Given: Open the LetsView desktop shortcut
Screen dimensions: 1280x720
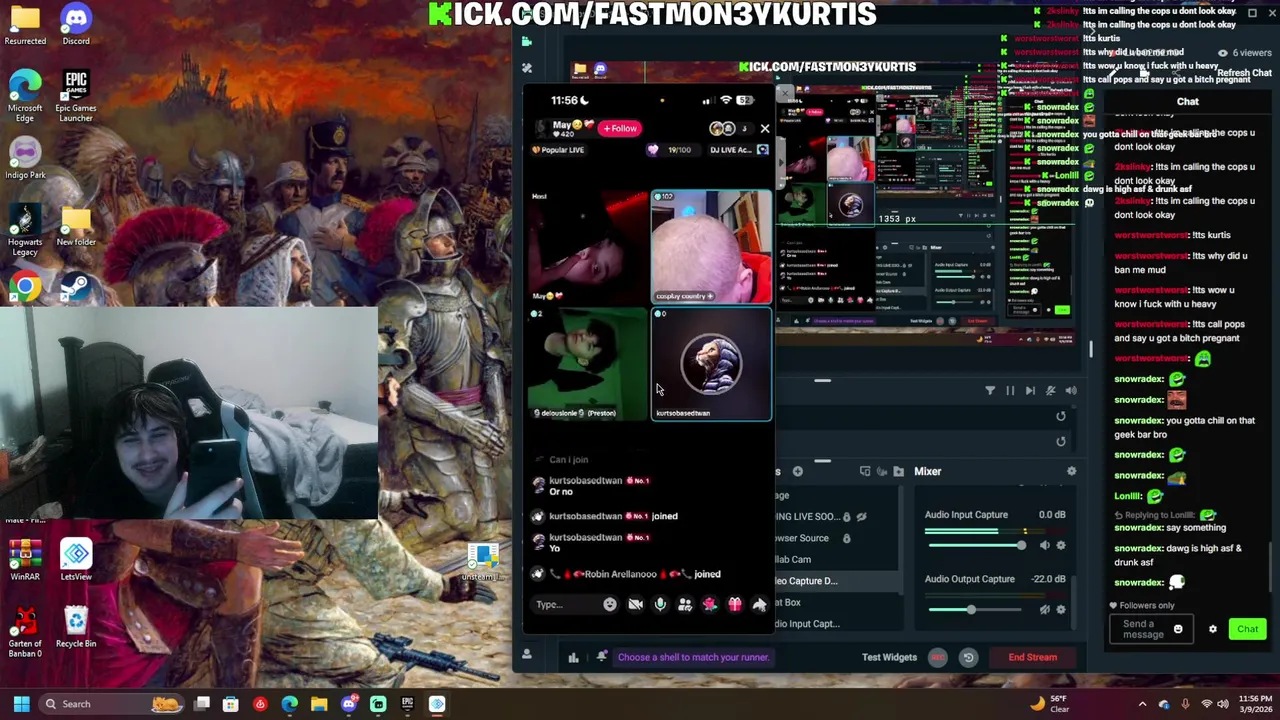Looking at the screenshot, I should click(x=76, y=560).
